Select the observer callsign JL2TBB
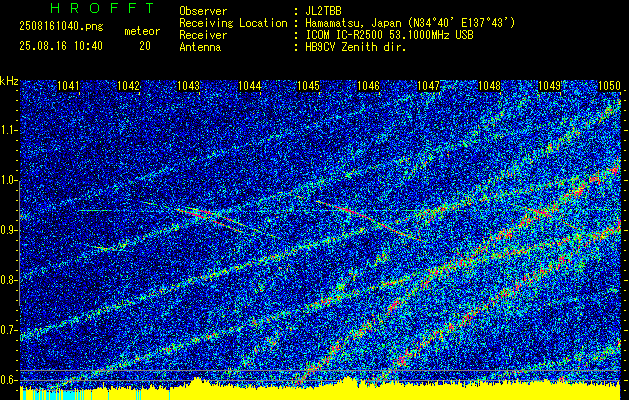Viewport: 629px width, 400px height. point(323,11)
